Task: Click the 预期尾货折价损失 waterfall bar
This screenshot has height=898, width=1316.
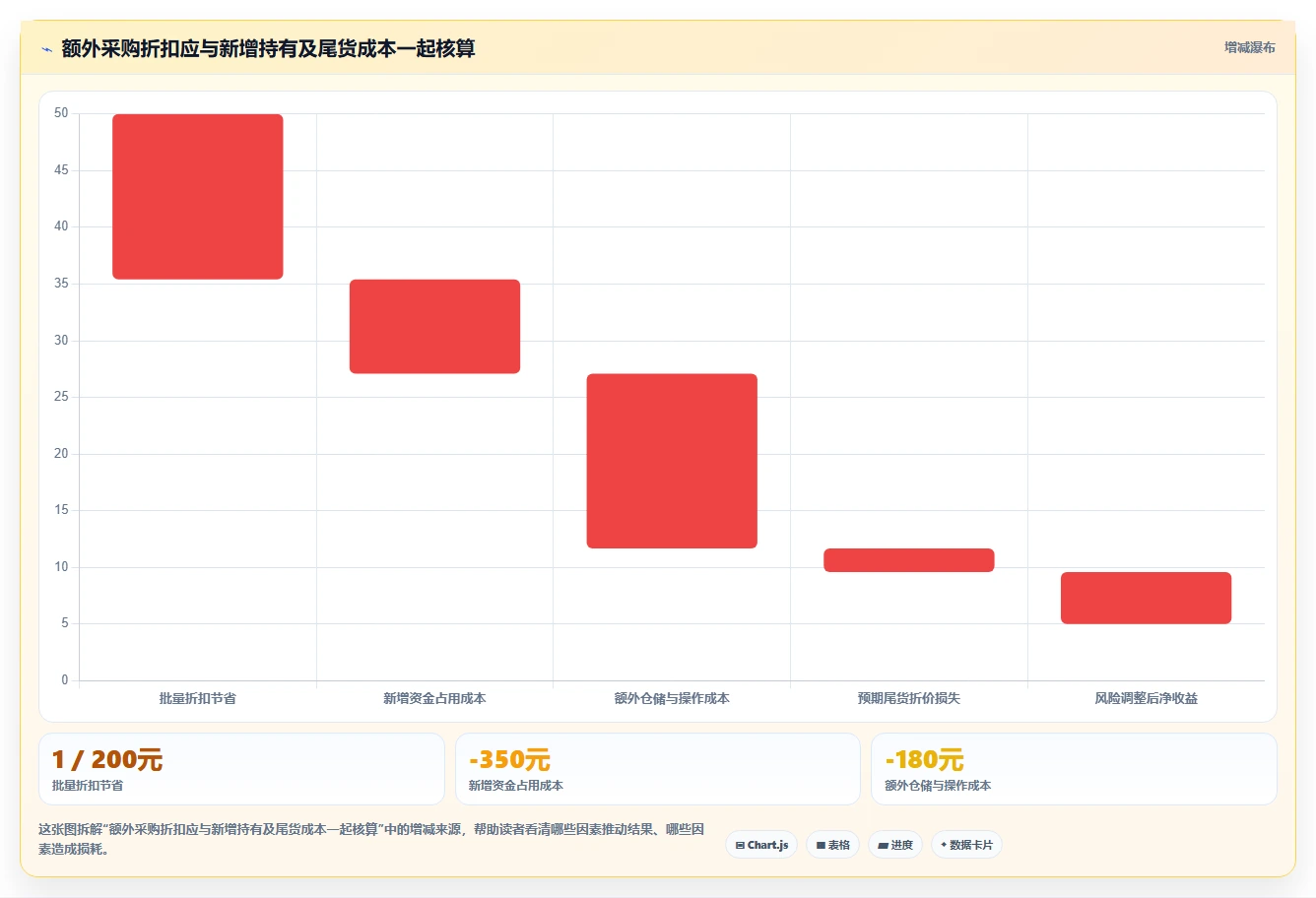Action: [x=909, y=560]
